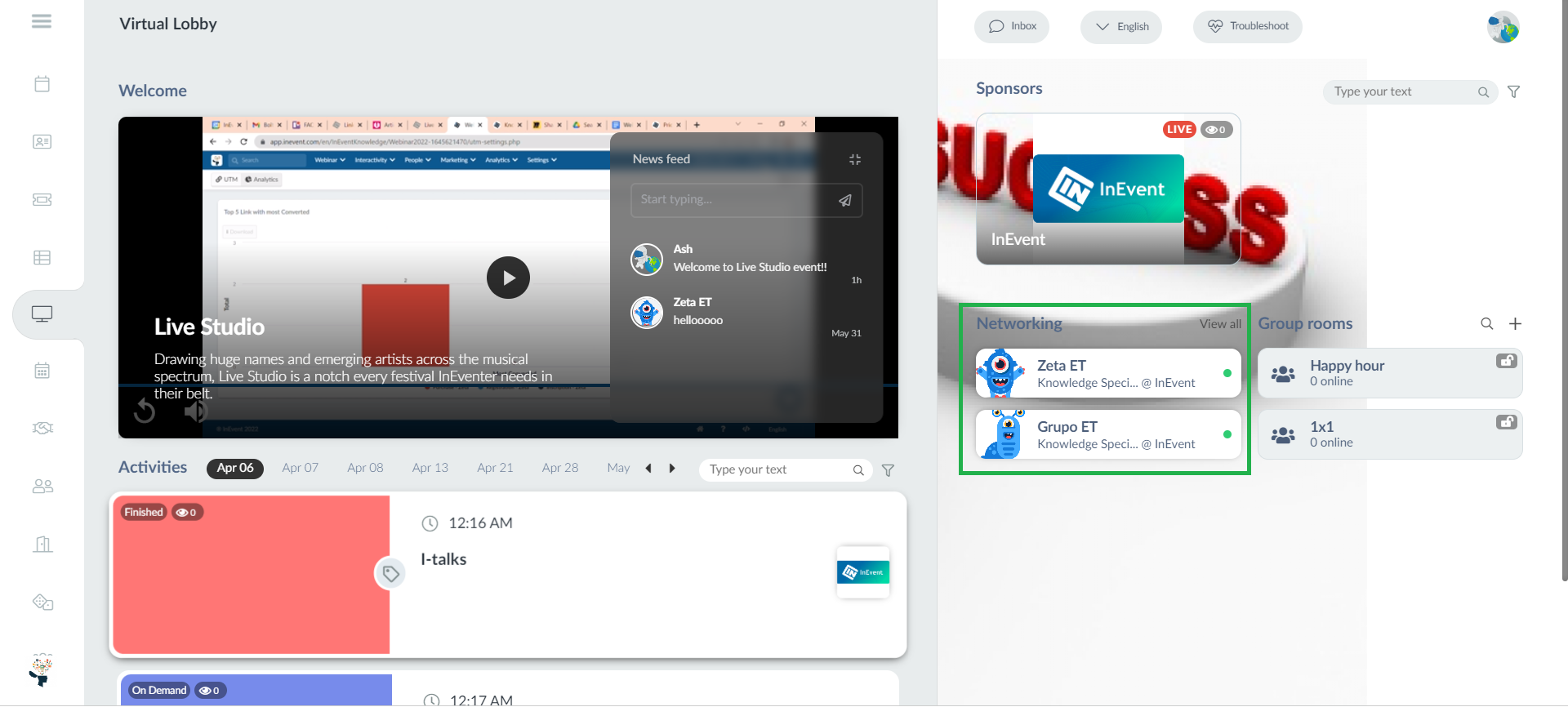Play the Live Studio video

point(508,278)
